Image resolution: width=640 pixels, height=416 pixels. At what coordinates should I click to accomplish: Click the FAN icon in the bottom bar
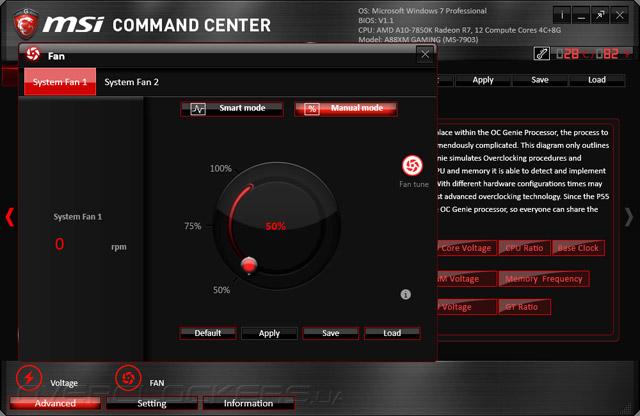(x=128, y=378)
